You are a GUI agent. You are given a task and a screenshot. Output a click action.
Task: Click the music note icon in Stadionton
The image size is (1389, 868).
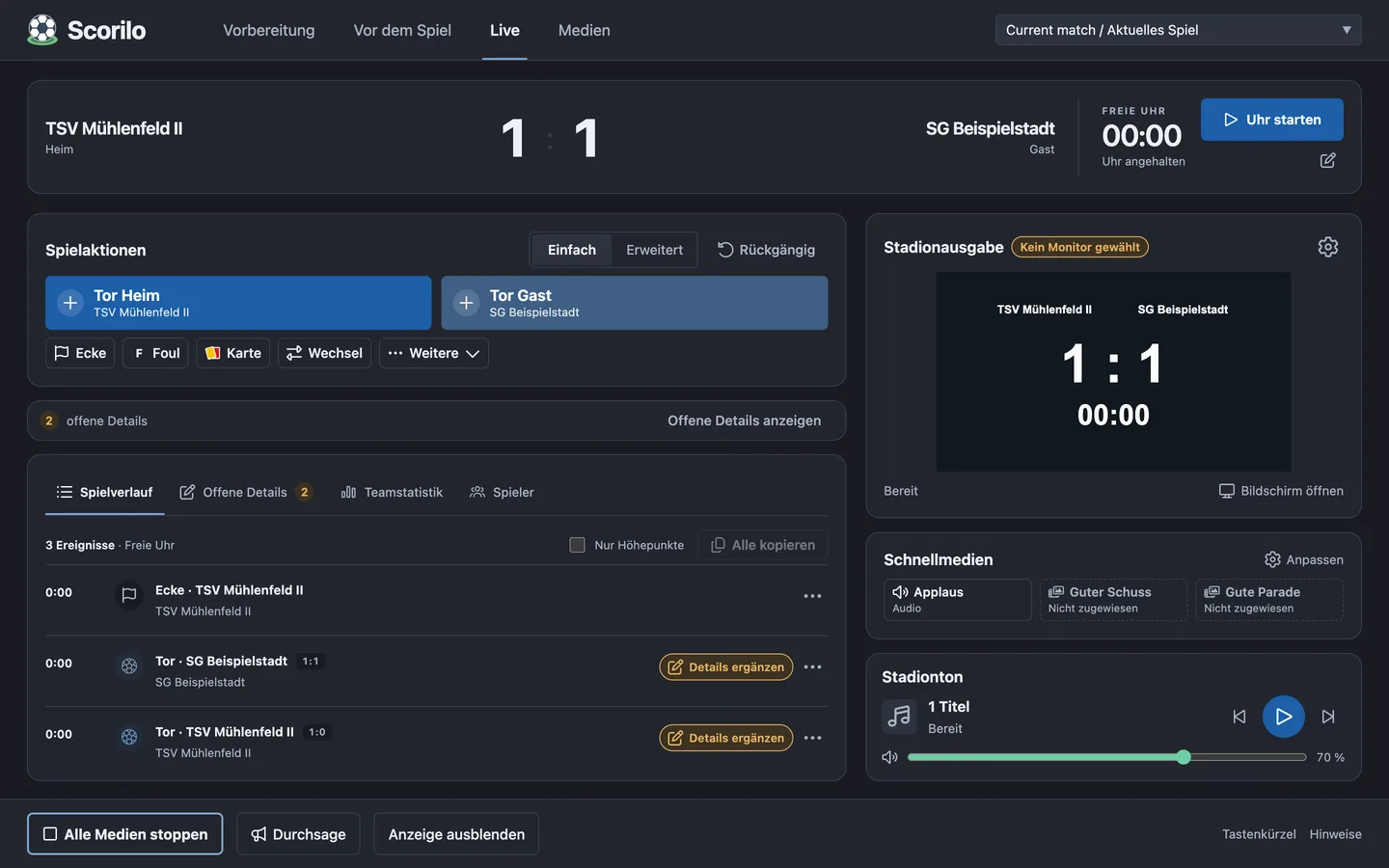899,717
